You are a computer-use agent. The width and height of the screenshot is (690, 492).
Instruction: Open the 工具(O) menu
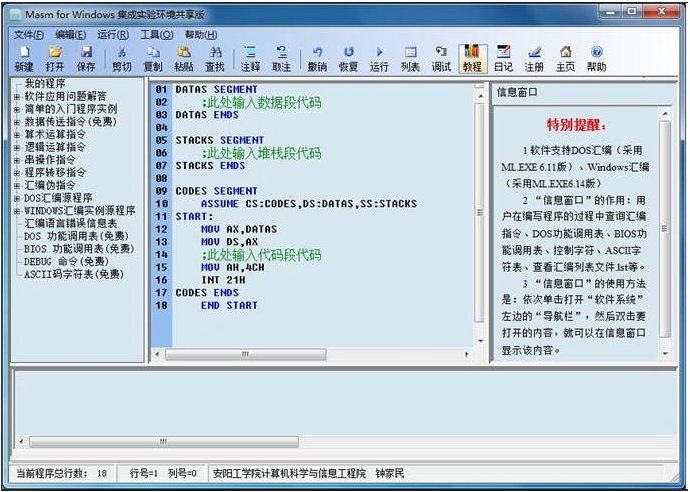157,35
